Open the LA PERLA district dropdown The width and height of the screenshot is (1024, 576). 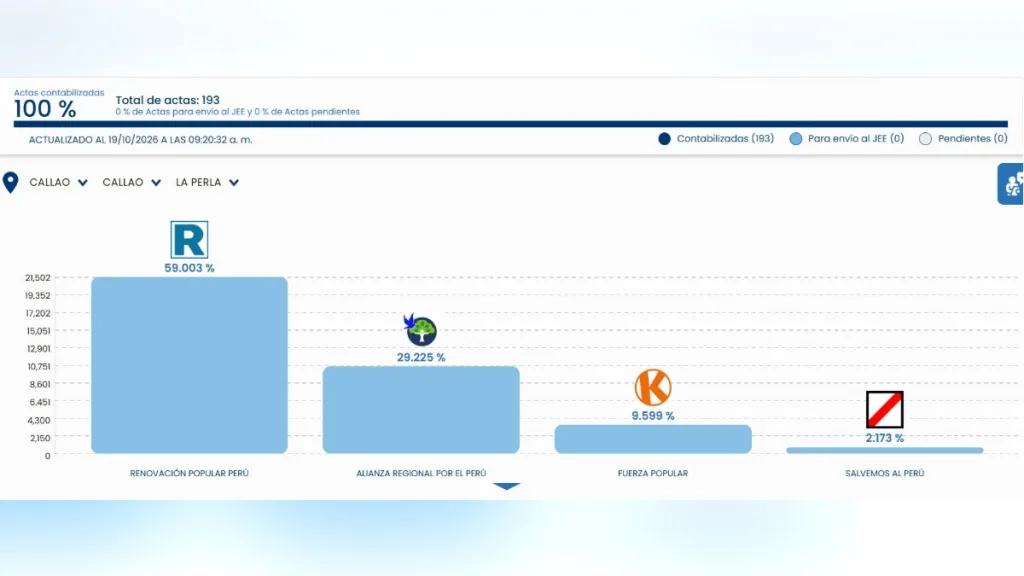pos(207,182)
